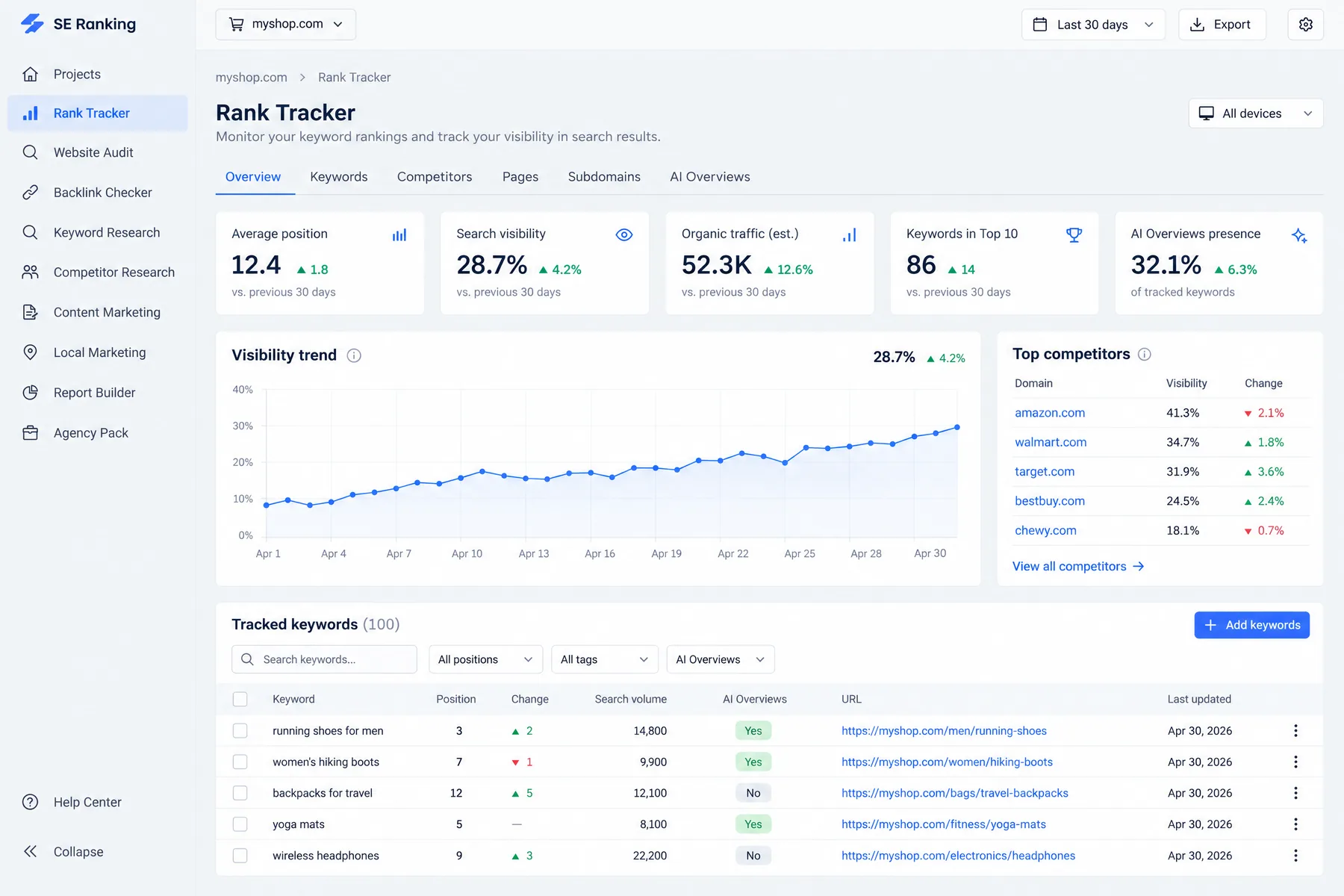Select the Overview tab

pos(253,177)
